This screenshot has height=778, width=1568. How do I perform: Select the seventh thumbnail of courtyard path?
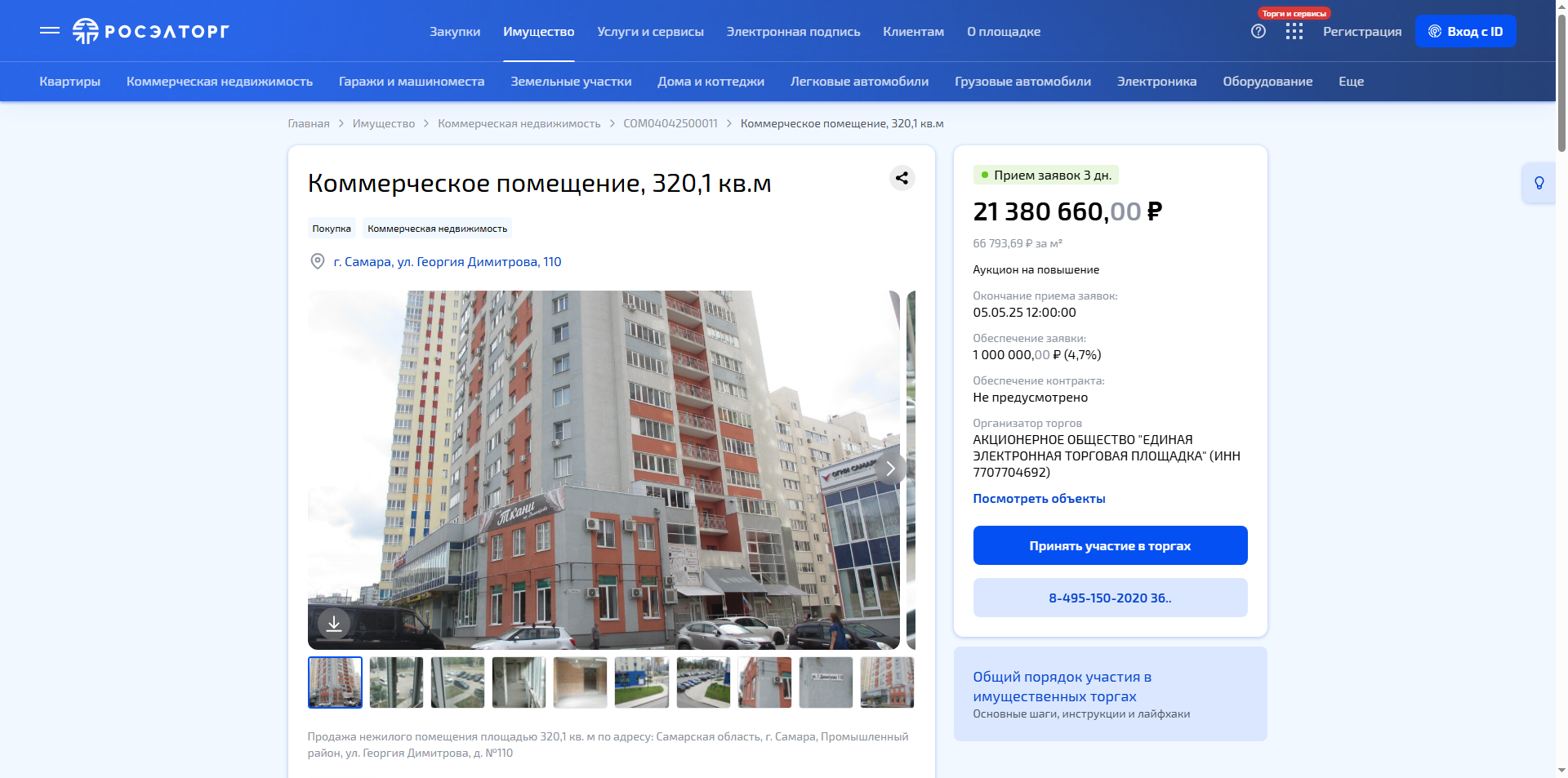pyautogui.click(x=703, y=682)
